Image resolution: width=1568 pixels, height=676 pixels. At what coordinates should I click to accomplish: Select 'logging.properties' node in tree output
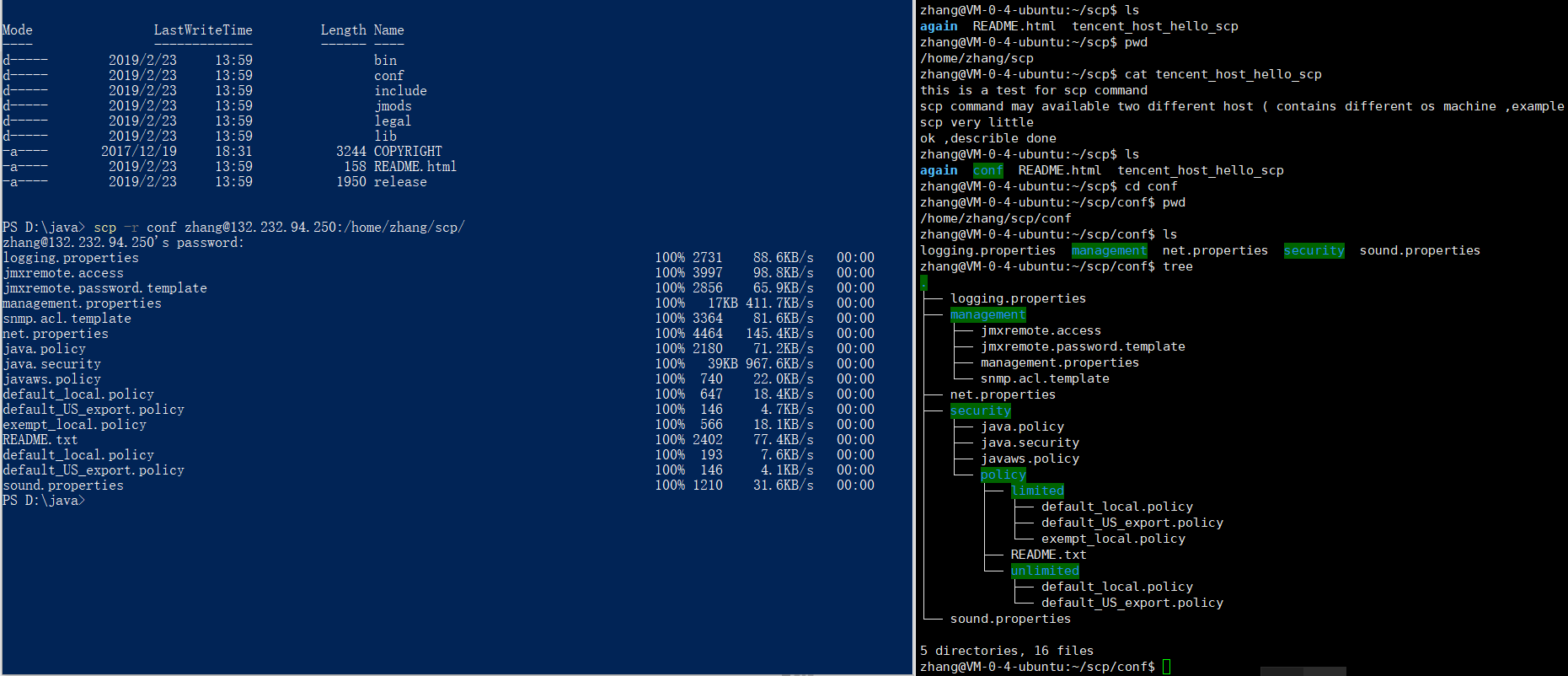pyautogui.click(x=1018, y=298)
